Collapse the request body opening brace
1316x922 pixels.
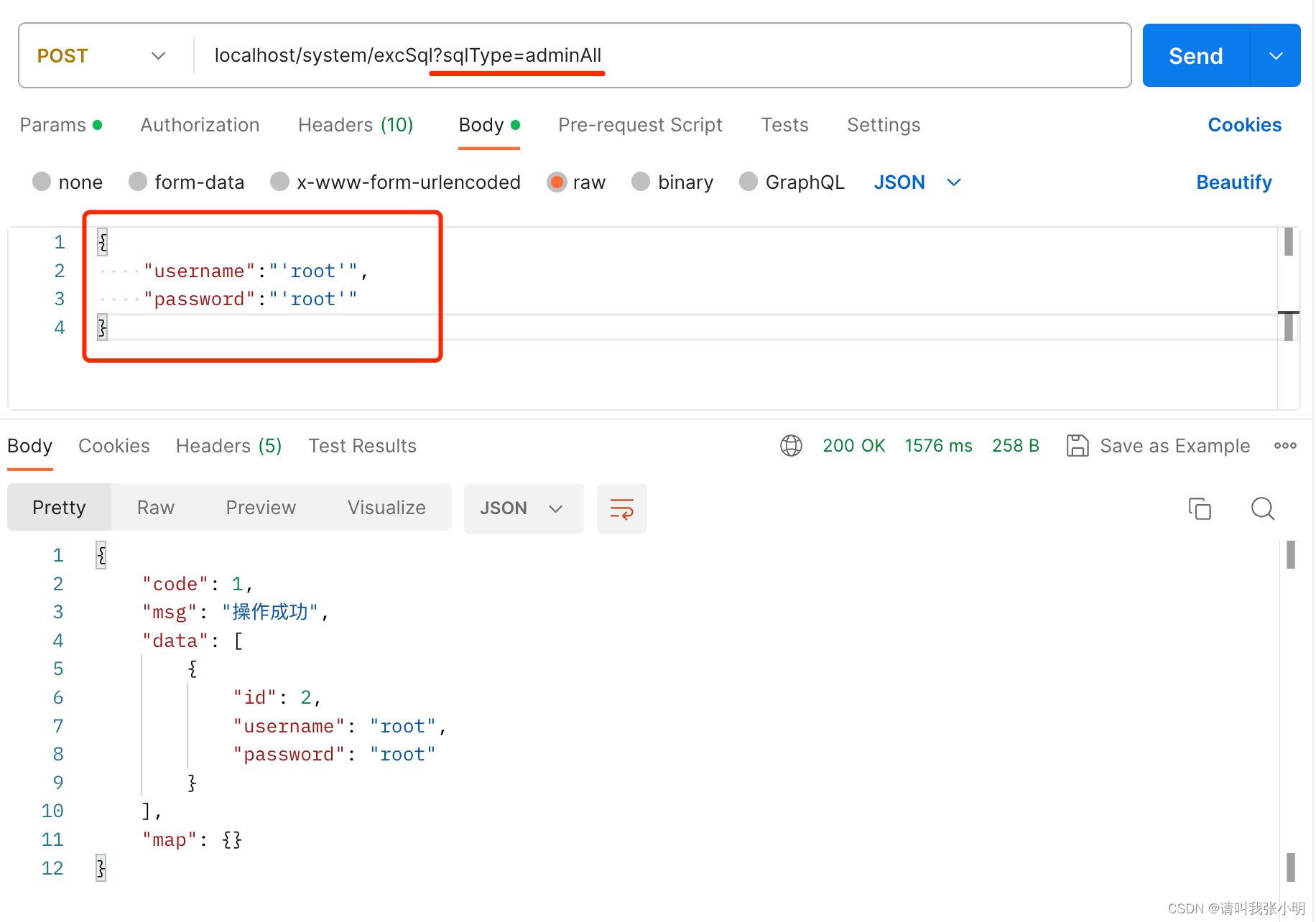[103, 242]
